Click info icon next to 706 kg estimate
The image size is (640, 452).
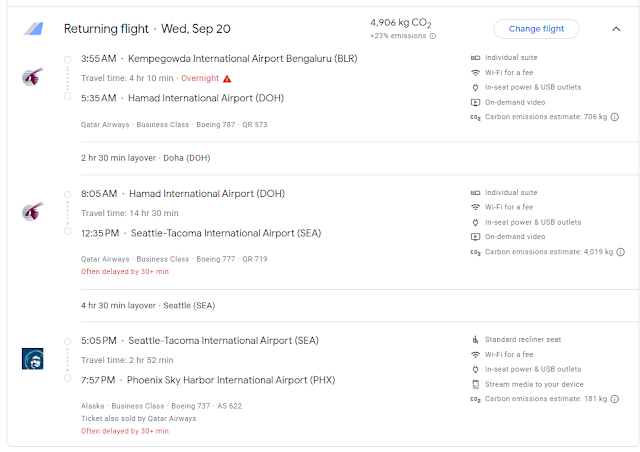615,117
